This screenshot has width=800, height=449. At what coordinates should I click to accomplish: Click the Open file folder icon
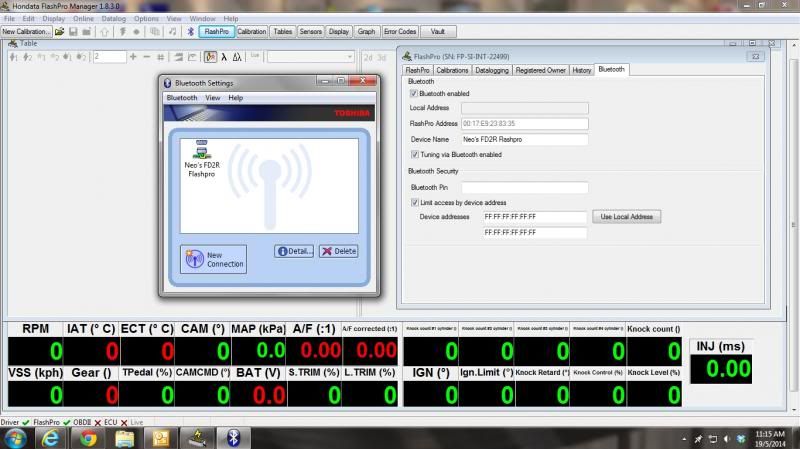coord(60,32)
